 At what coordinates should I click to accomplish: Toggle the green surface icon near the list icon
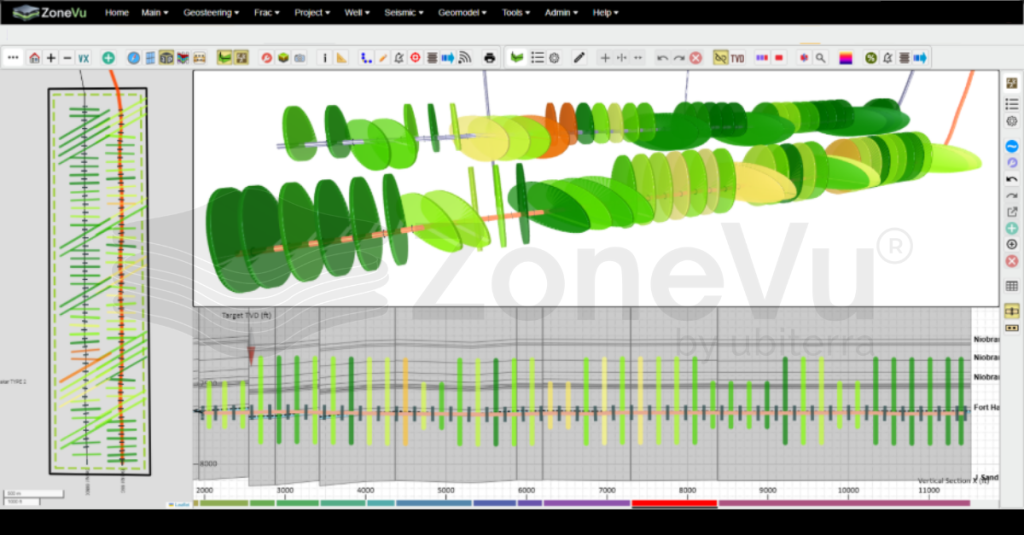click(x=517, y=58)
